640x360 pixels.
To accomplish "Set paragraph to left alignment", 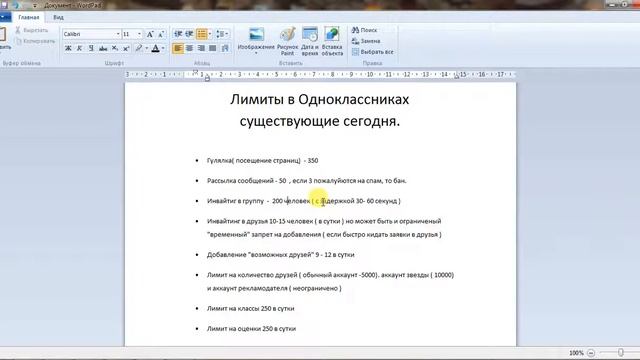I will (x=178, y=48).
